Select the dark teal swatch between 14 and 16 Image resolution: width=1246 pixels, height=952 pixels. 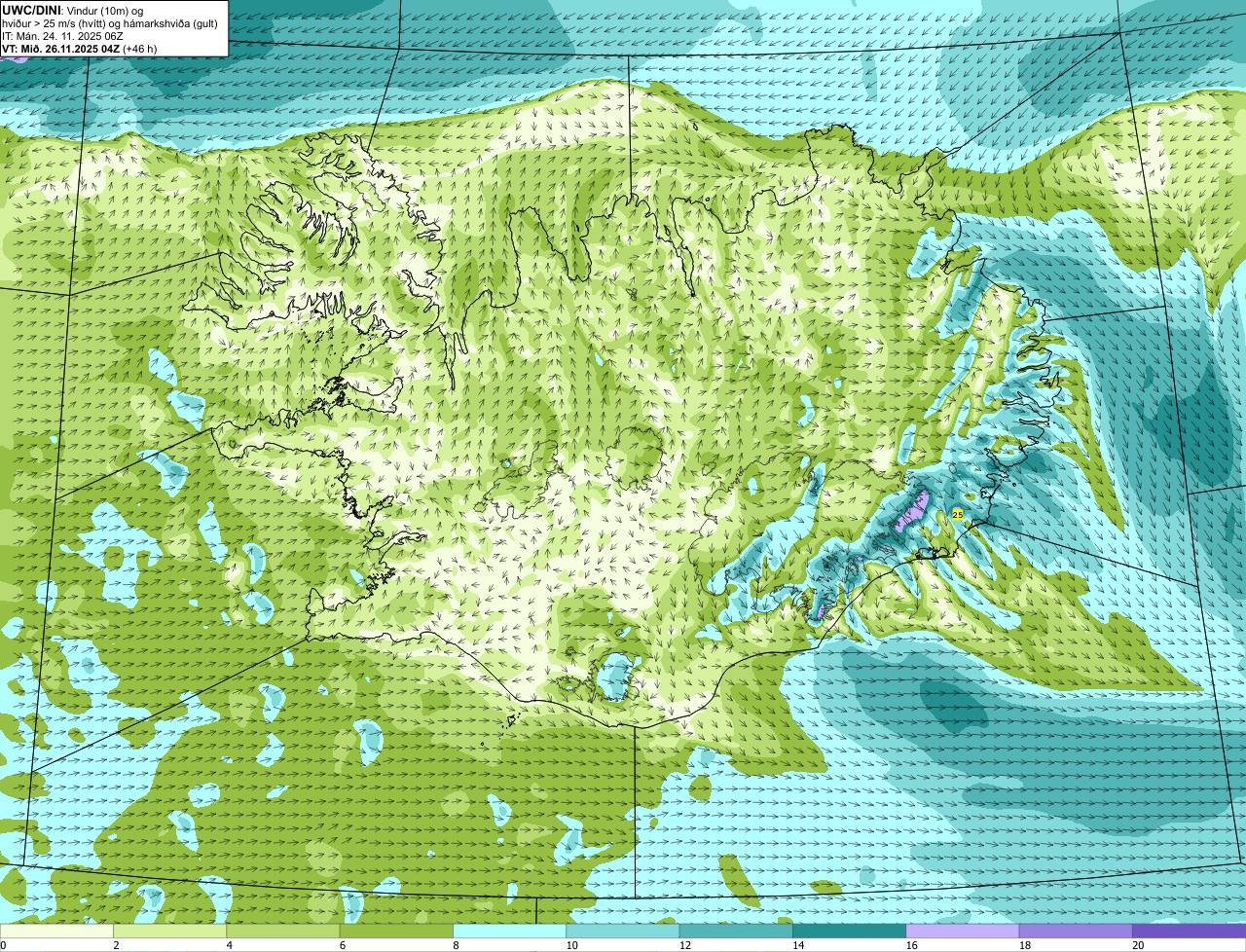pyautogui.click(x=849, y=931)
